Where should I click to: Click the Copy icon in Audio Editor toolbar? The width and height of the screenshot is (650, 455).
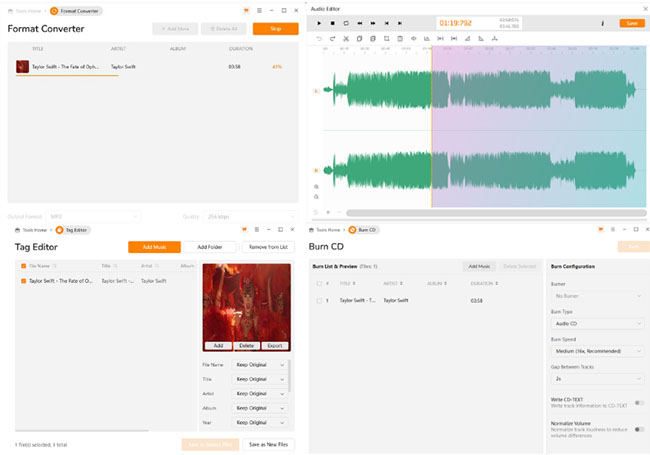(x=359, y=39)
